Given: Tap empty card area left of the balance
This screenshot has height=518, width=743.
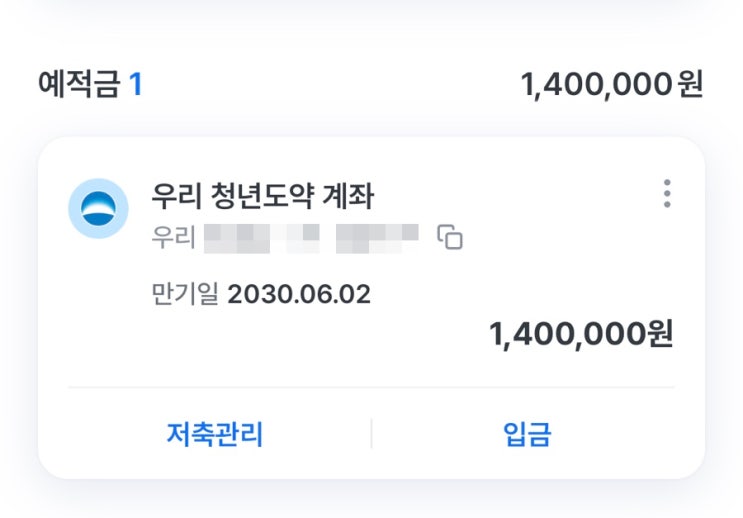Looking at the screenshot, I should pos(250,340).
